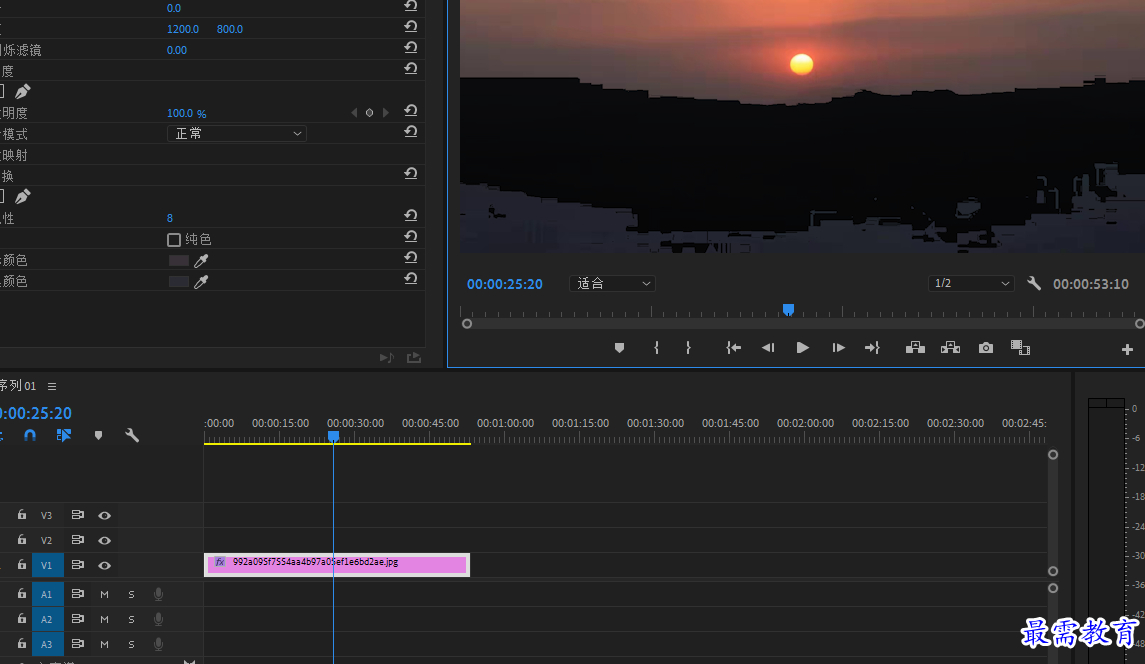Mark Out point in program monitor
Image resolution: width=1145 pixels, height=664 pixels.
688,348
